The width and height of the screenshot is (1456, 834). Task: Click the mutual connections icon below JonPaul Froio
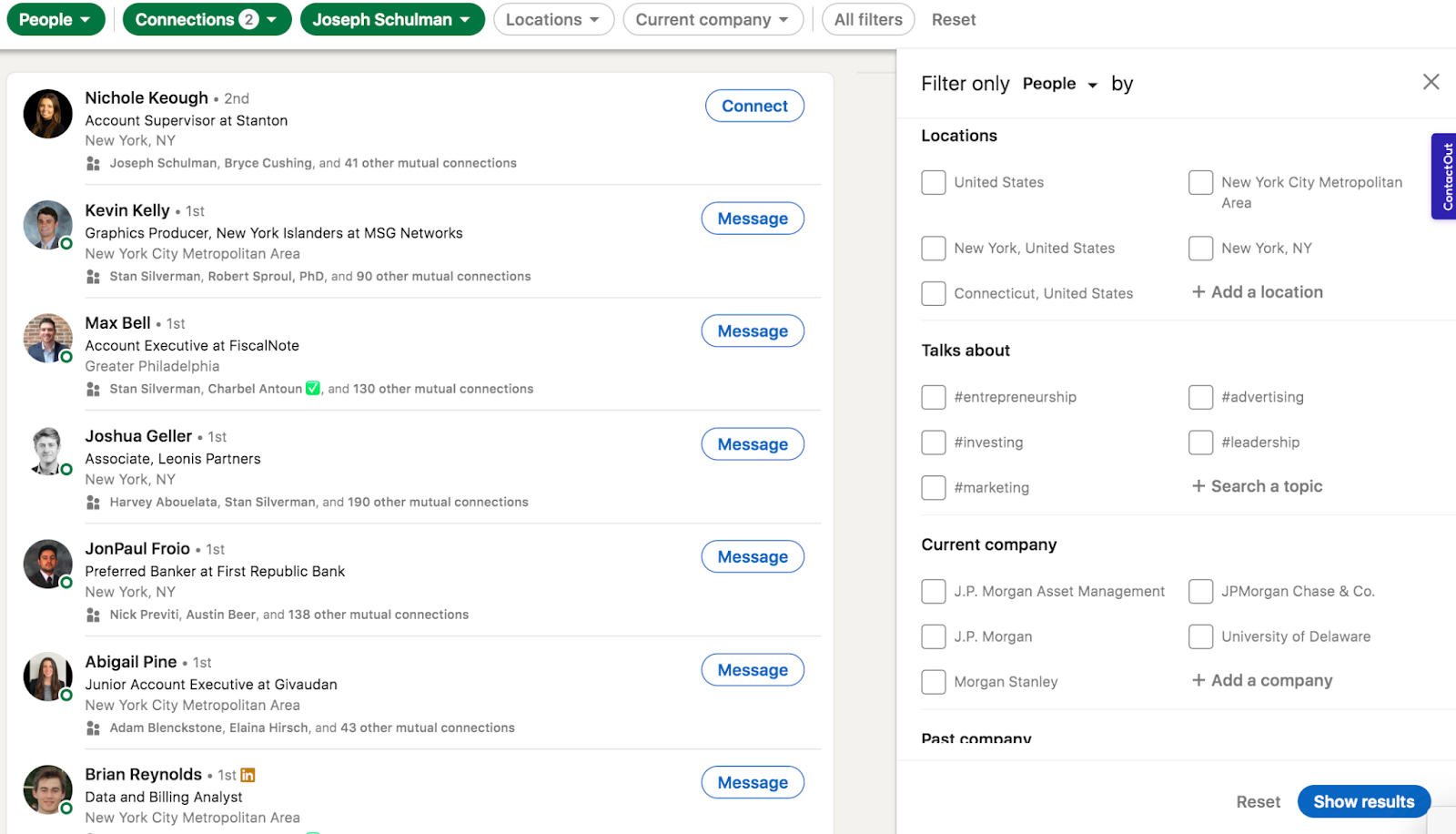tap(92, 615)
